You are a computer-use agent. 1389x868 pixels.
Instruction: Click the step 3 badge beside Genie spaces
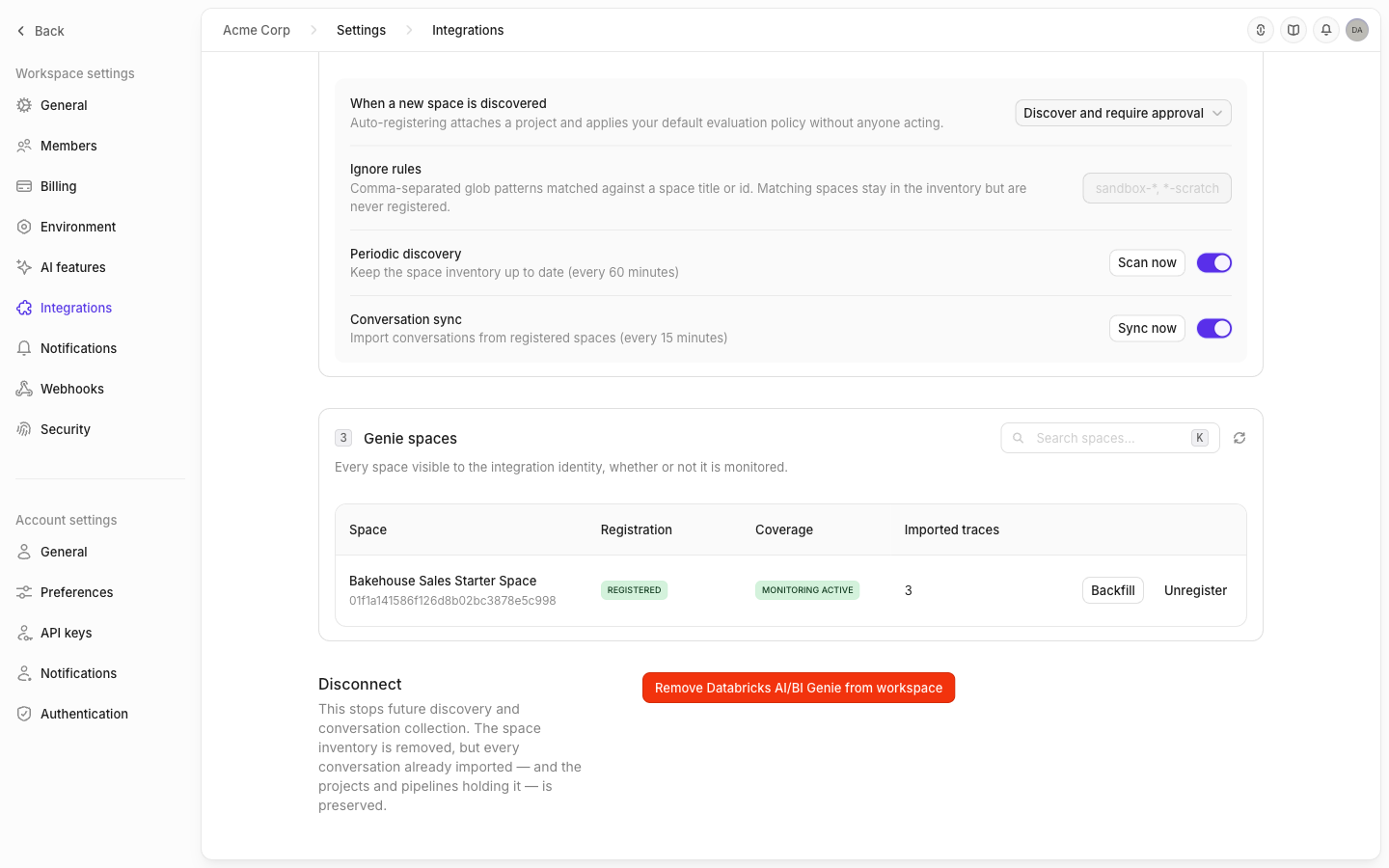343,438
